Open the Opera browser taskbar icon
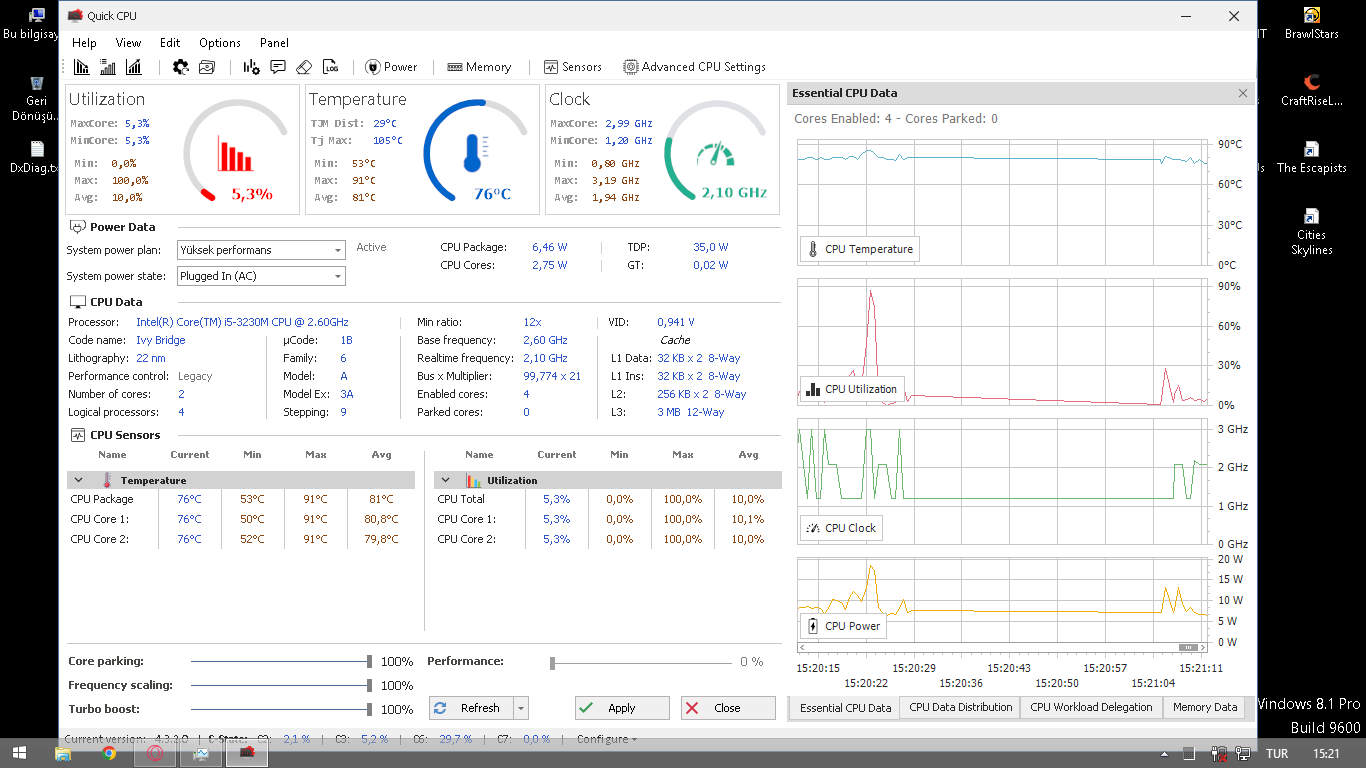 [155, 753]
